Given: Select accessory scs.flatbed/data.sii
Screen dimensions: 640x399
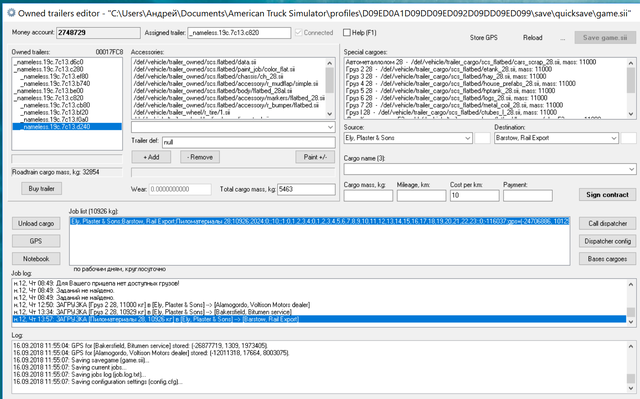Looking at the screenshot, I should pyautogui.click(x=229, y=62).
